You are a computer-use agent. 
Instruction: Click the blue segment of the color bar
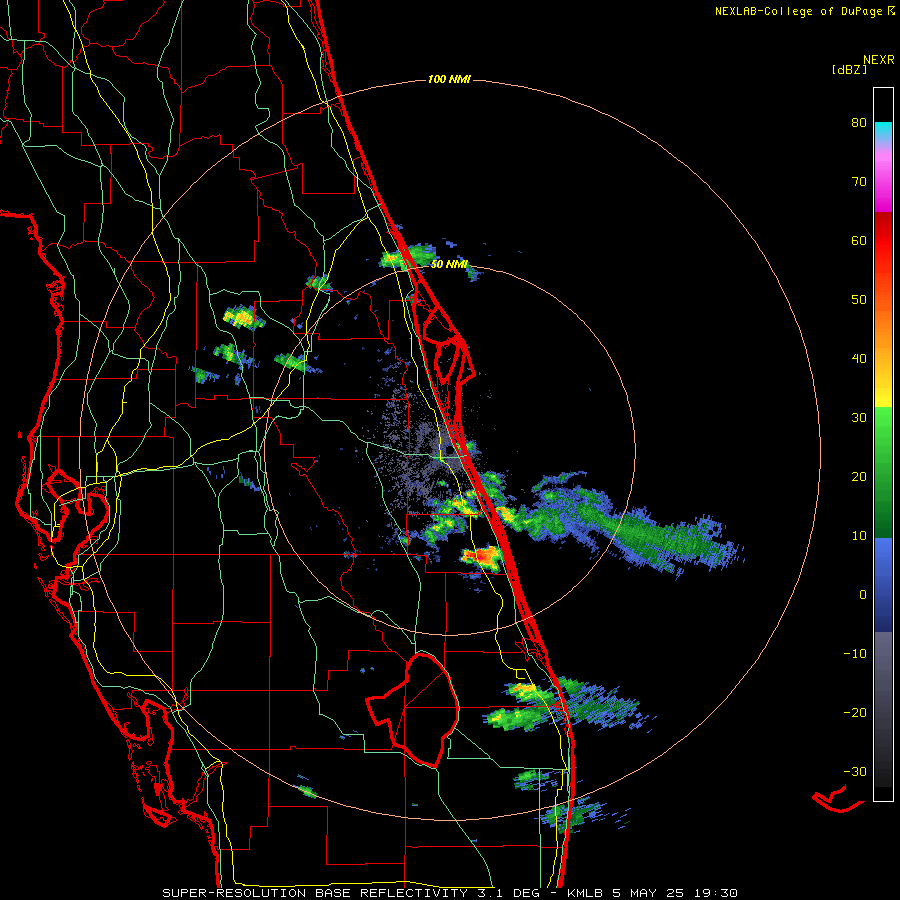(x=883, y=585)
